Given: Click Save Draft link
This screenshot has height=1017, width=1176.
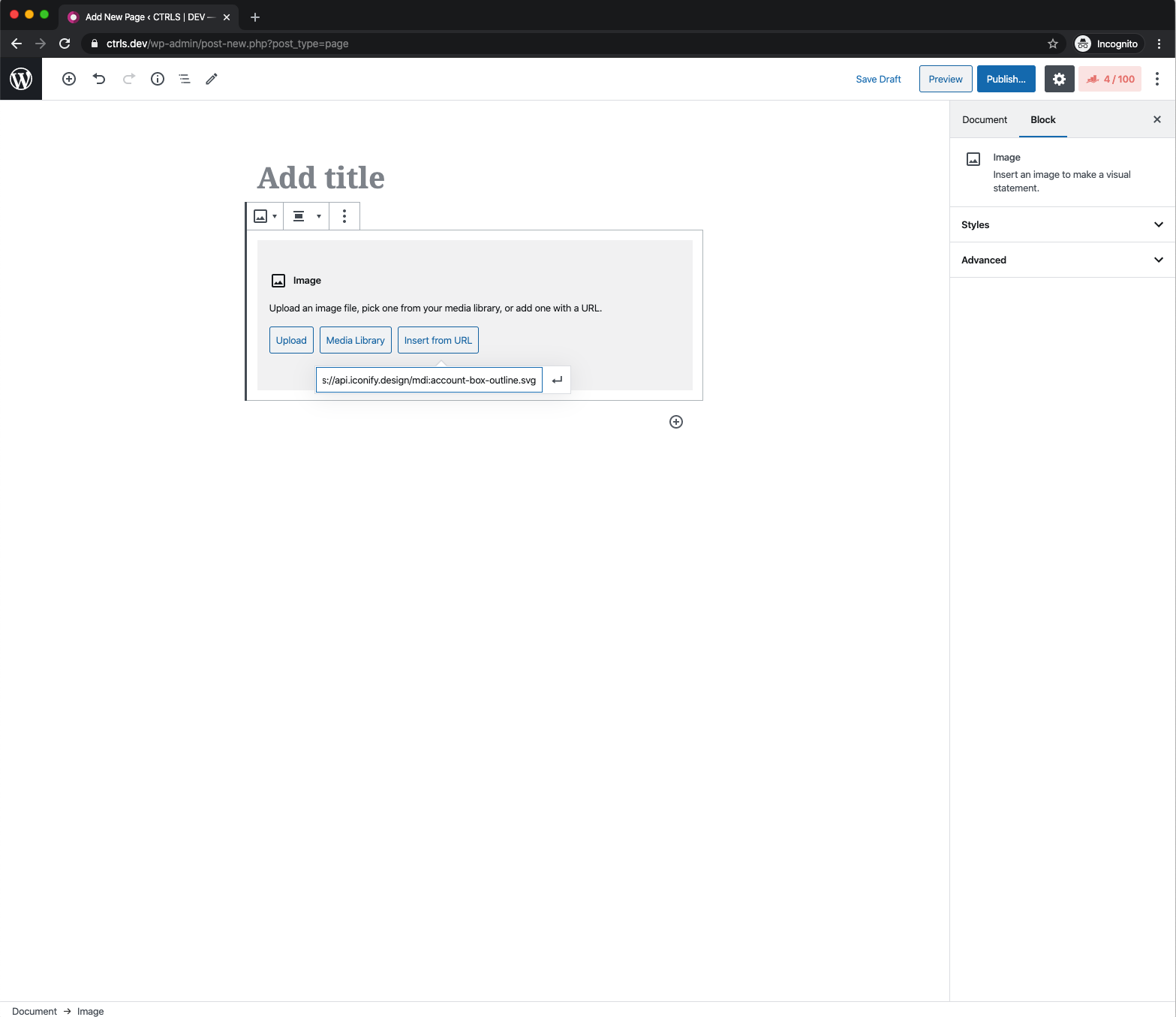Looking at the screenshot, I should coord(878,79).
